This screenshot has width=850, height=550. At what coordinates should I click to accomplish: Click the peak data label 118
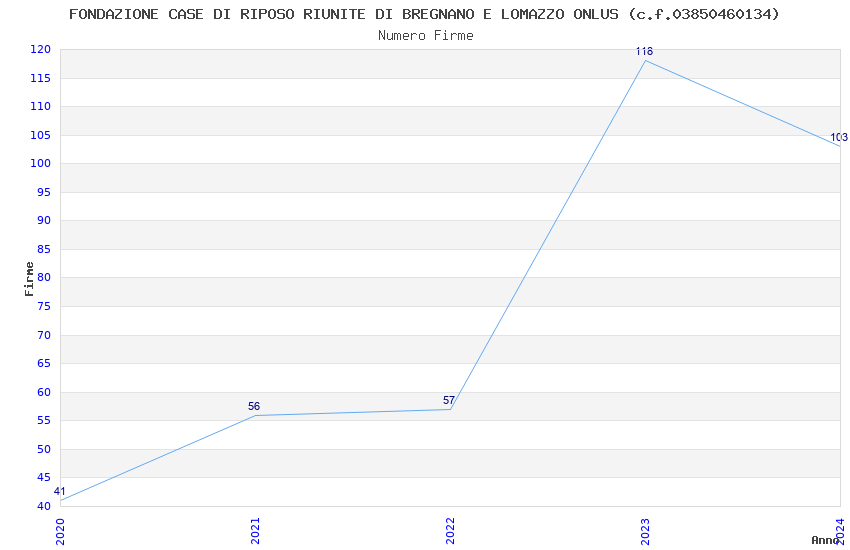pos(644,51)
